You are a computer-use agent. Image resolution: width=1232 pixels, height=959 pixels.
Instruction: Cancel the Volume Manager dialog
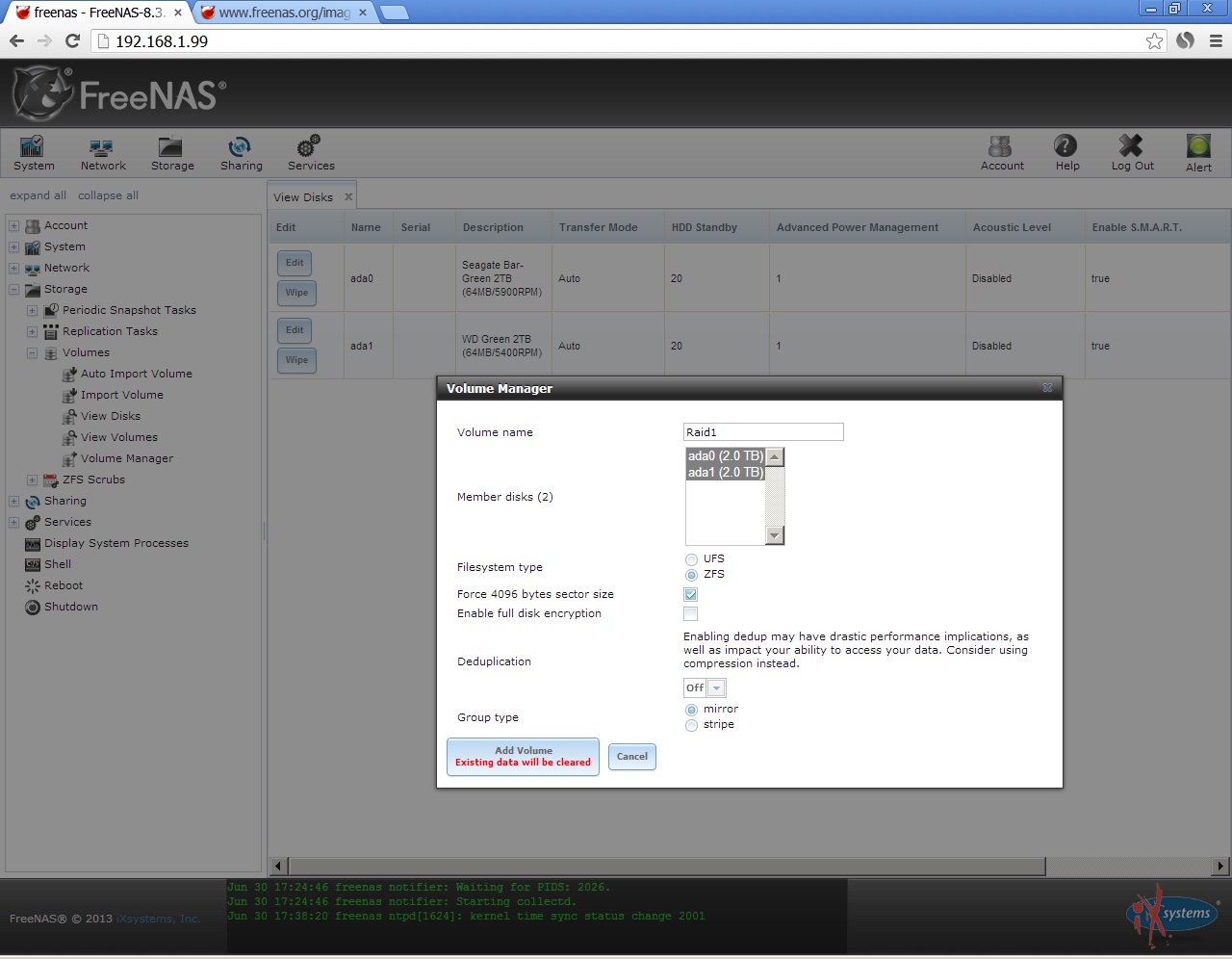(631, 756)
